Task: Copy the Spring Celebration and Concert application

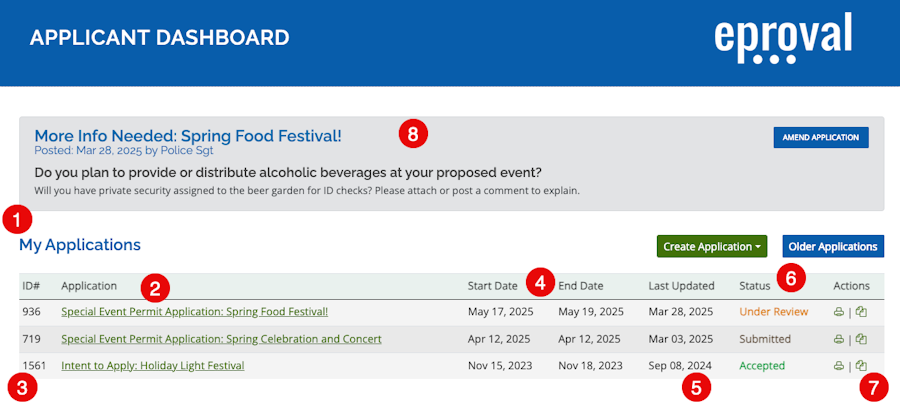Action: (860, 339)
